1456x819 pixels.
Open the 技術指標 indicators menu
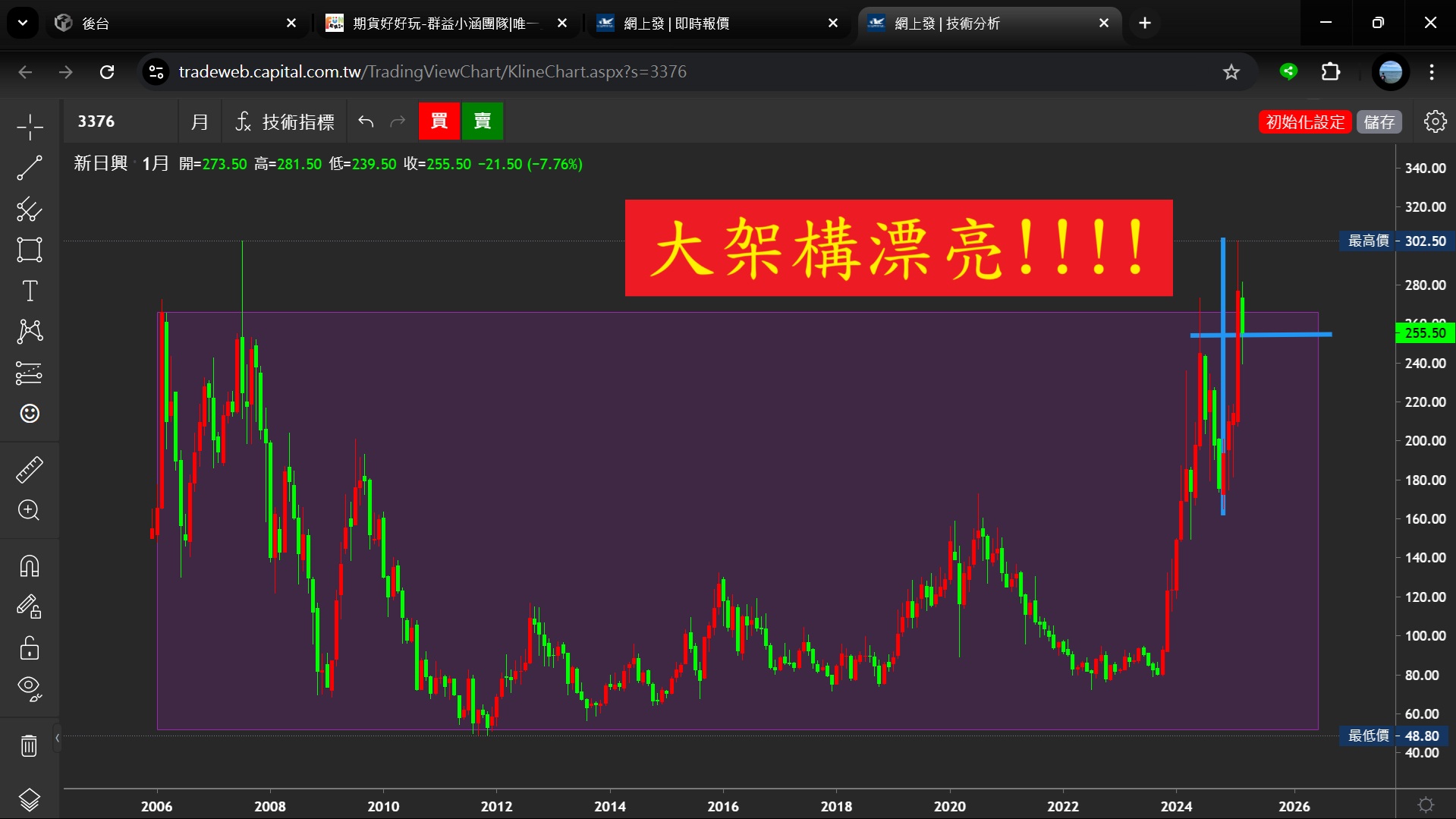[x=285, y=121]
